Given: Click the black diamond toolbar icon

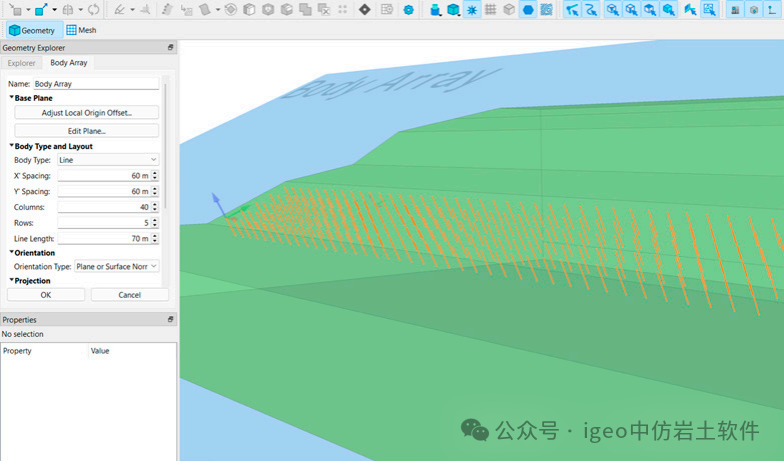Looking at the screenshot, I should point(364,10).
